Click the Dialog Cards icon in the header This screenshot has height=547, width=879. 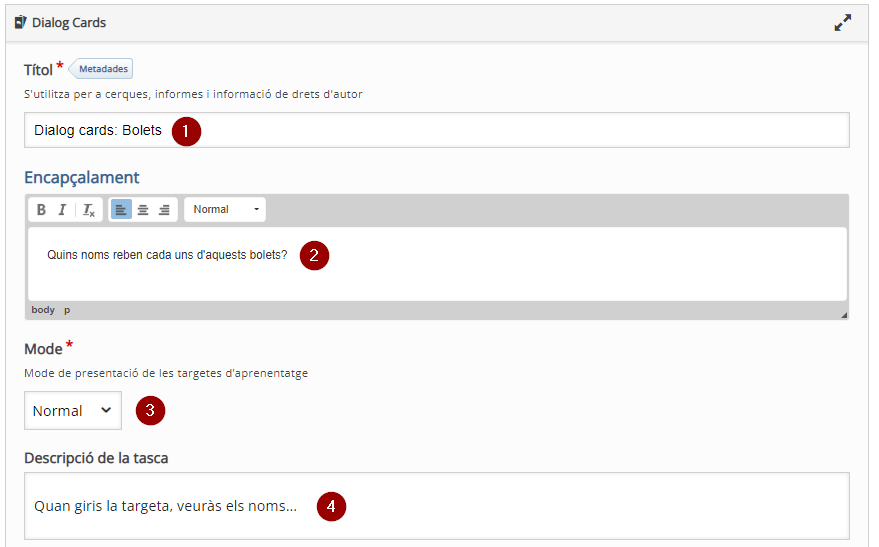click(x=20, y=22)
